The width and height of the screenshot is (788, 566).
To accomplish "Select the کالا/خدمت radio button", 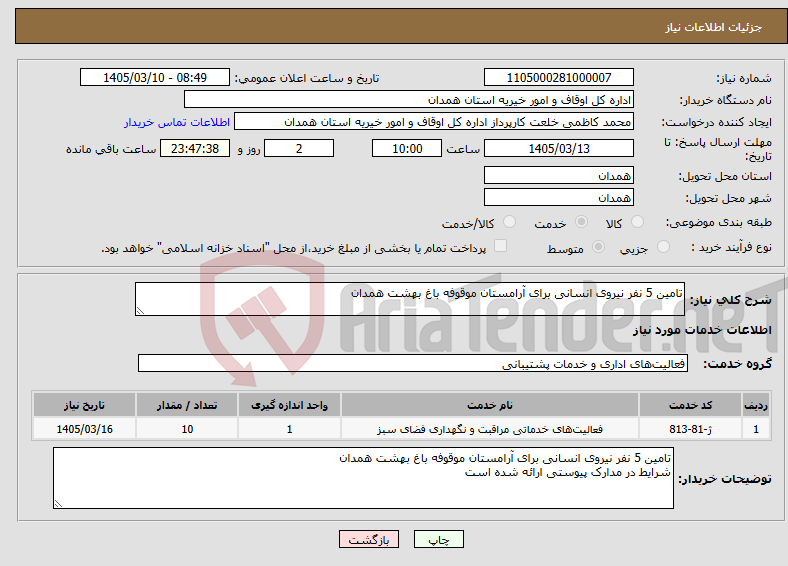I will pyautogui.click(x=510, y=222).
